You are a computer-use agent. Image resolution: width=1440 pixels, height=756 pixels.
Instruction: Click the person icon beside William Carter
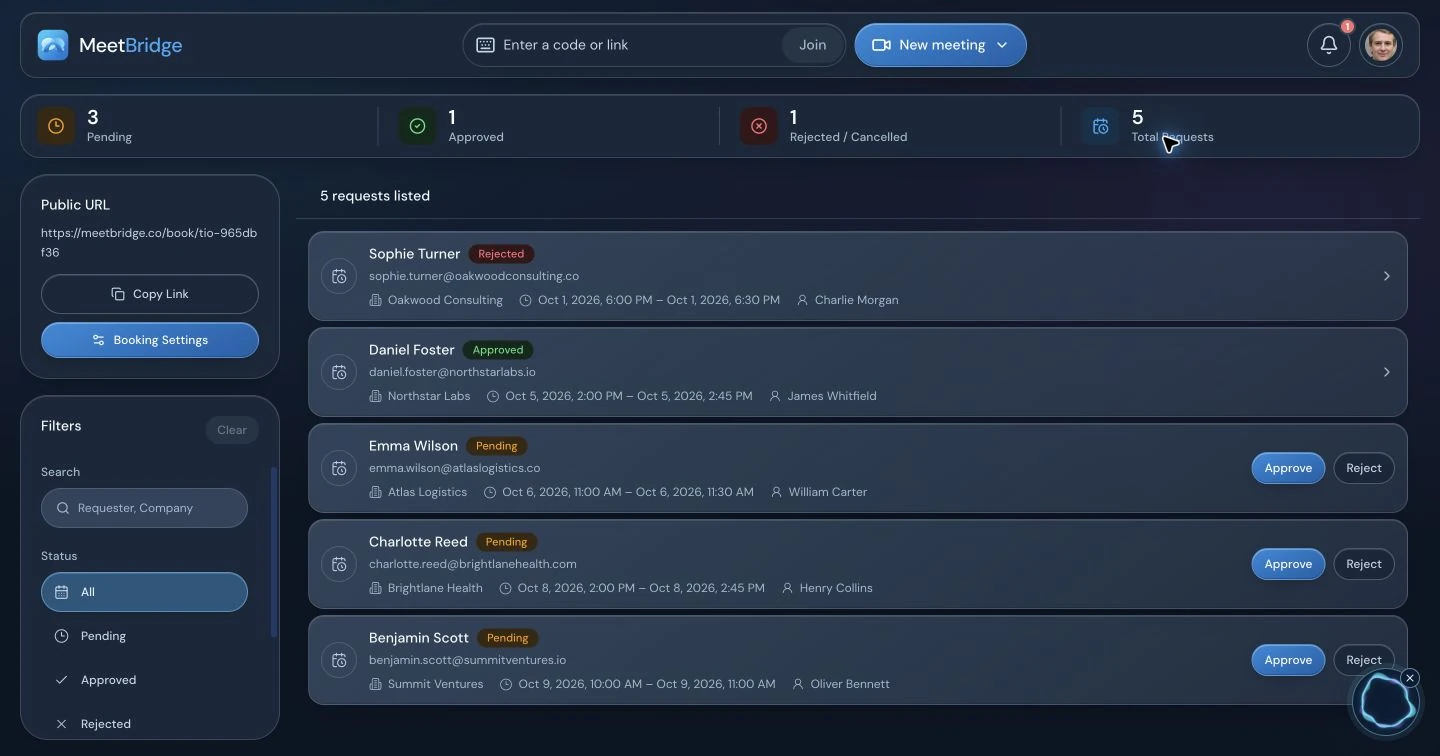(775, 492)
